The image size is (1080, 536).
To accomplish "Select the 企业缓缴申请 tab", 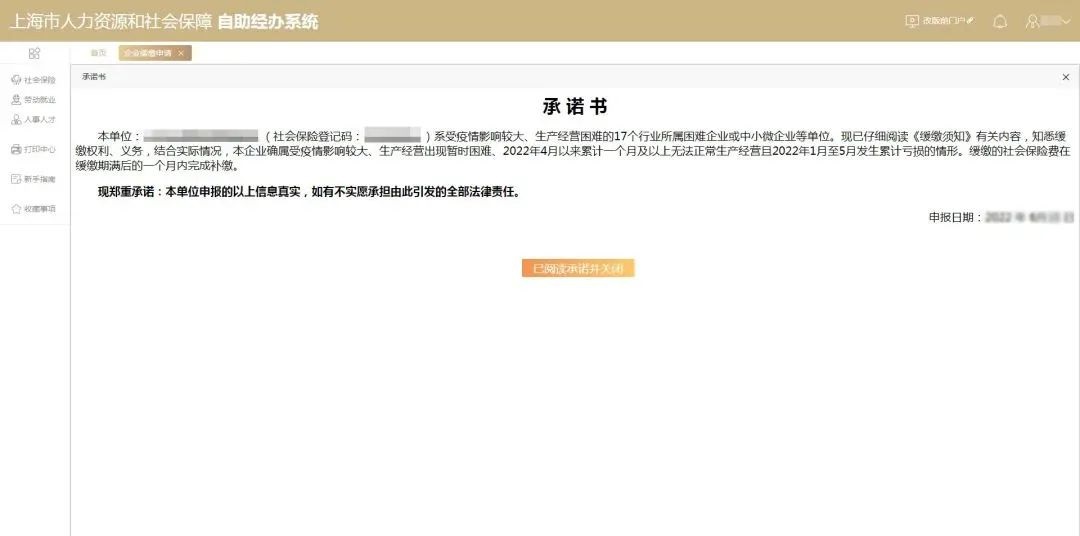I will (x=147, y=53).
